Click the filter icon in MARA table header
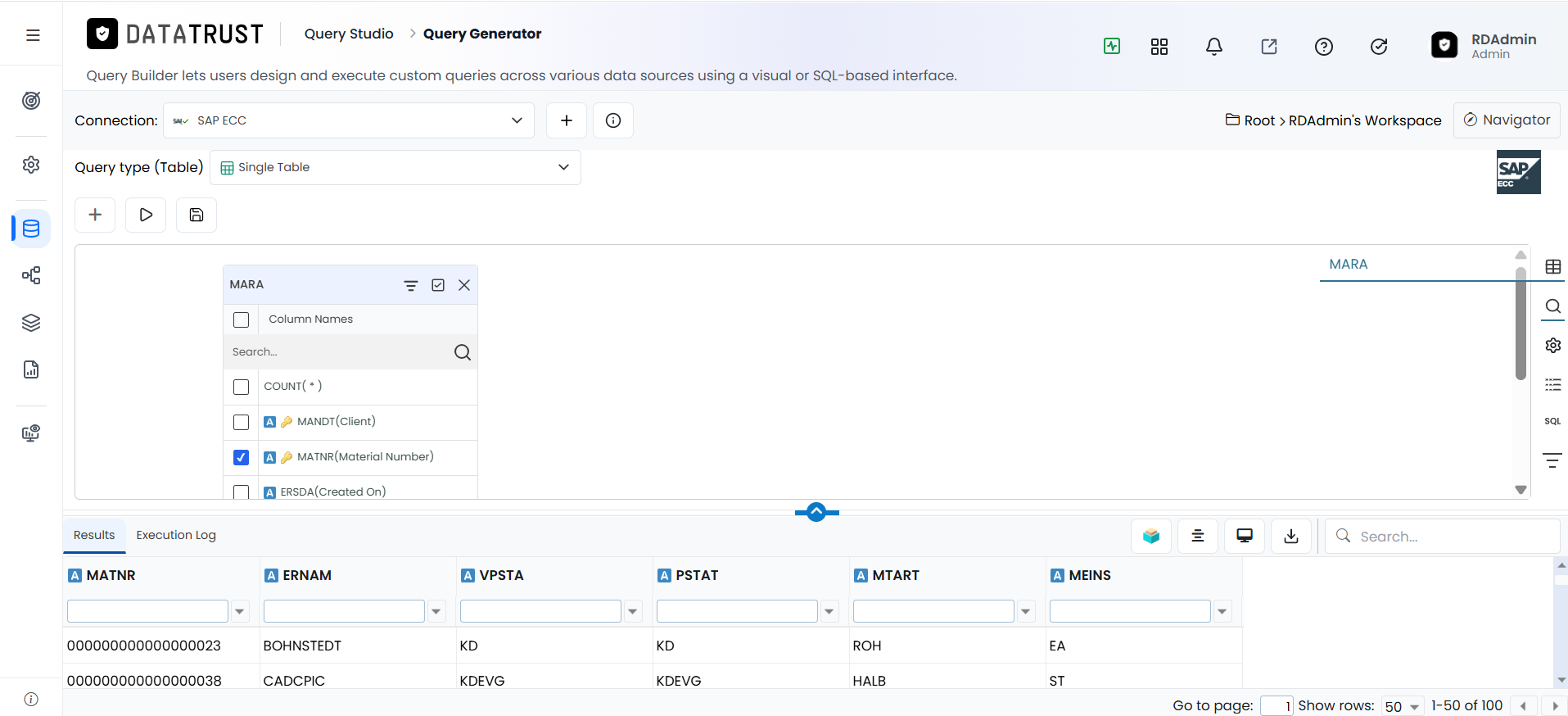The height and width of the screenshot is (716, 1568). tap(411, 285)
